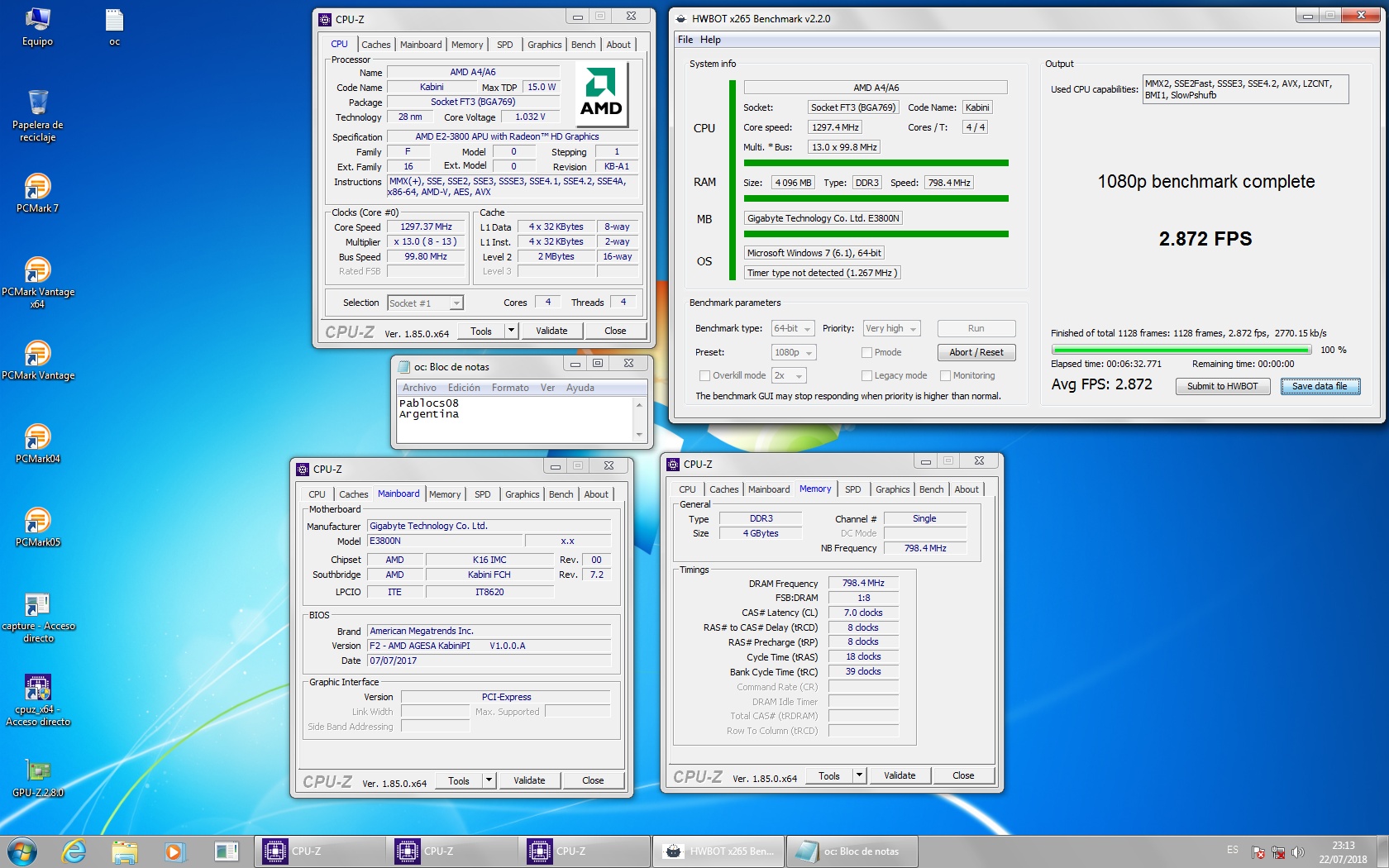Switch to Caches tab in top CPU-Z

(x=376, y=45)
